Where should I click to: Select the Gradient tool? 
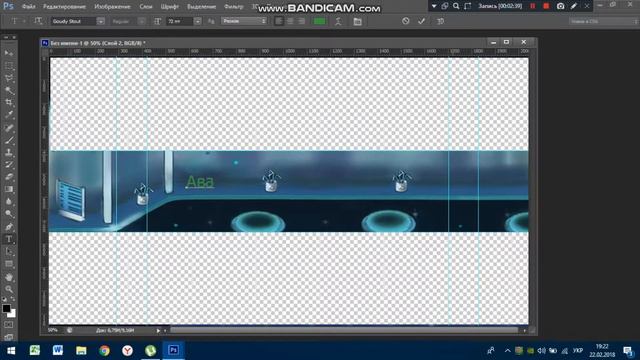pyautogui.click(x=9, y=189)
